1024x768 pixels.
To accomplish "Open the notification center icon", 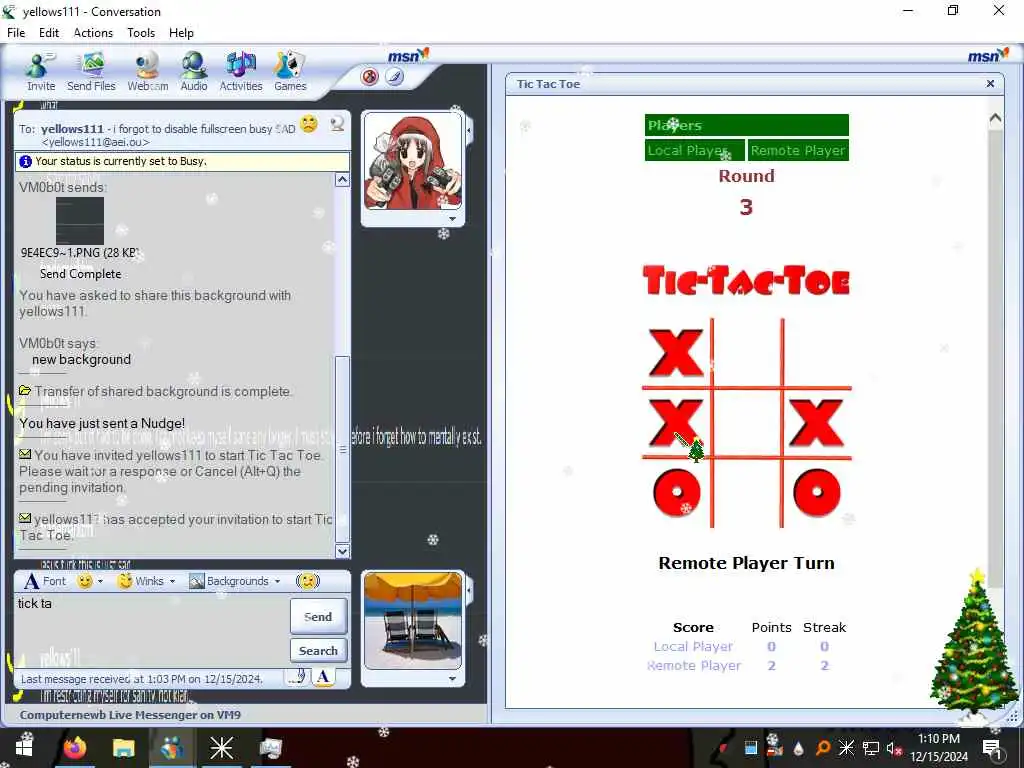I will click(x=991, y=748).
